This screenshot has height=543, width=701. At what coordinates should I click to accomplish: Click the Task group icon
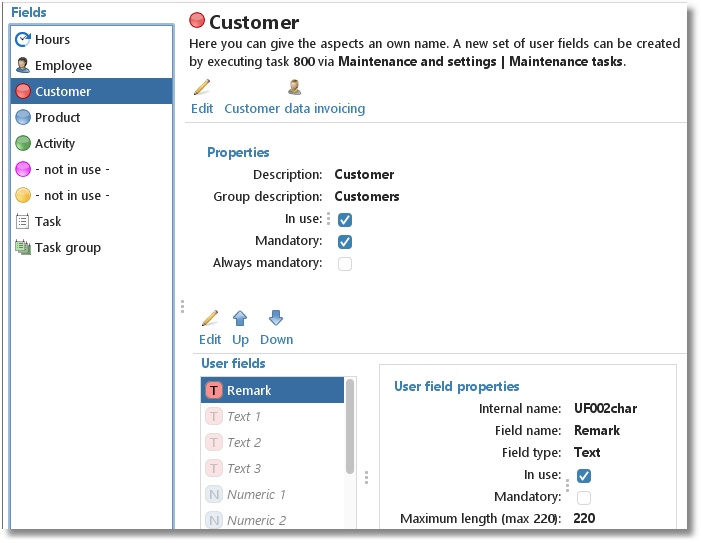[23, 247]
